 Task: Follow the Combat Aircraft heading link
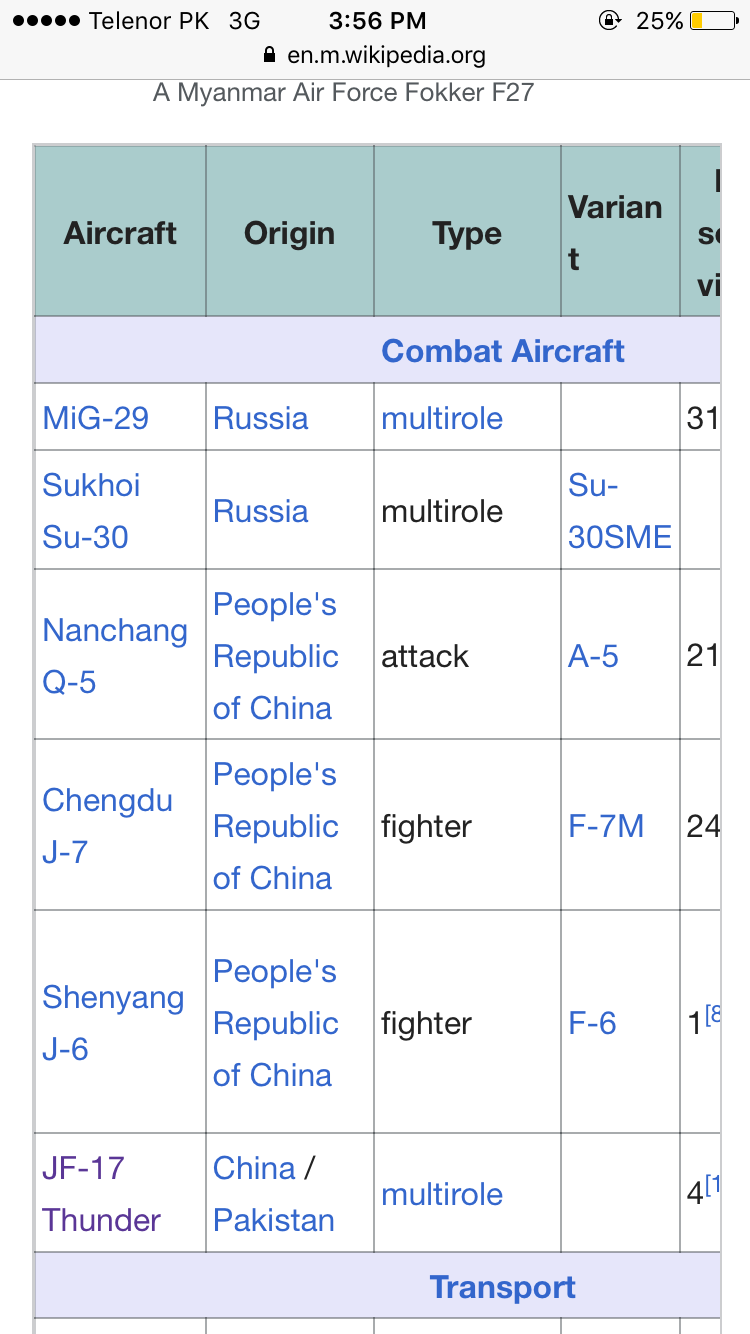(x=503, y=351)
